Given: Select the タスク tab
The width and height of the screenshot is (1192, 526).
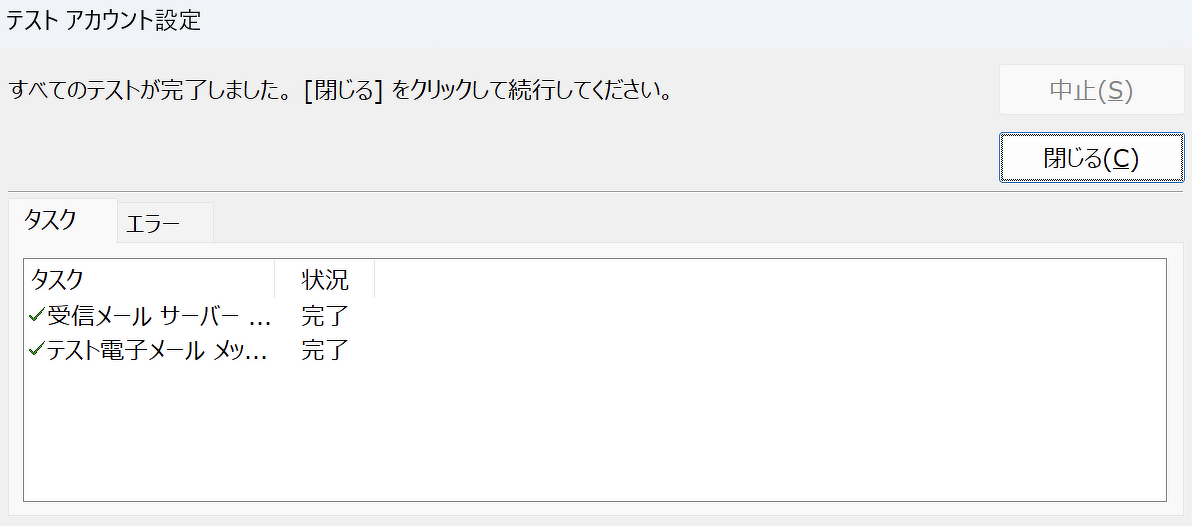Looking at the screenshot, I should tap(50, 221).
